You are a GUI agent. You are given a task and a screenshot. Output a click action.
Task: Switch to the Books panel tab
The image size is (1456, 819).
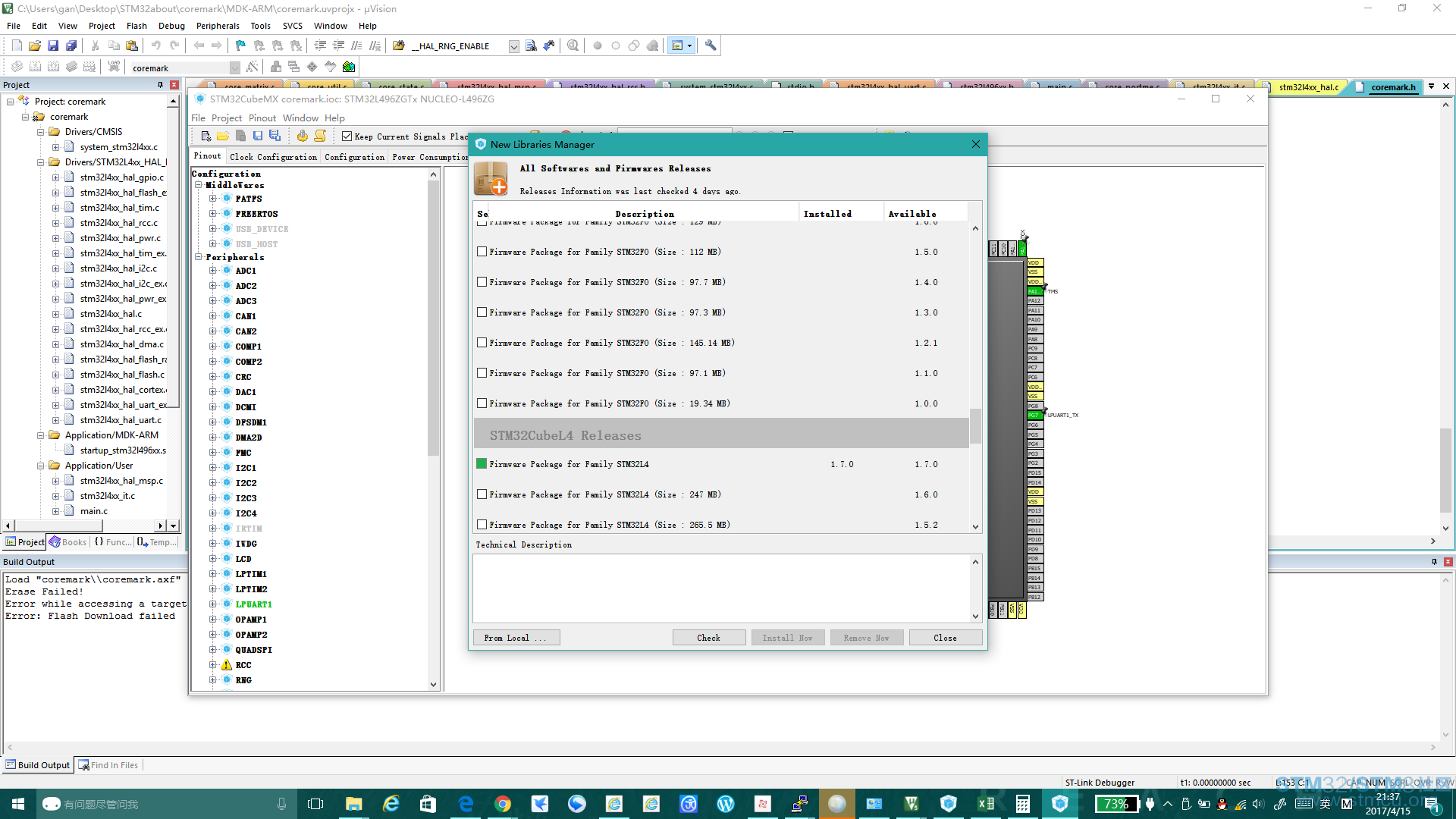68,542
